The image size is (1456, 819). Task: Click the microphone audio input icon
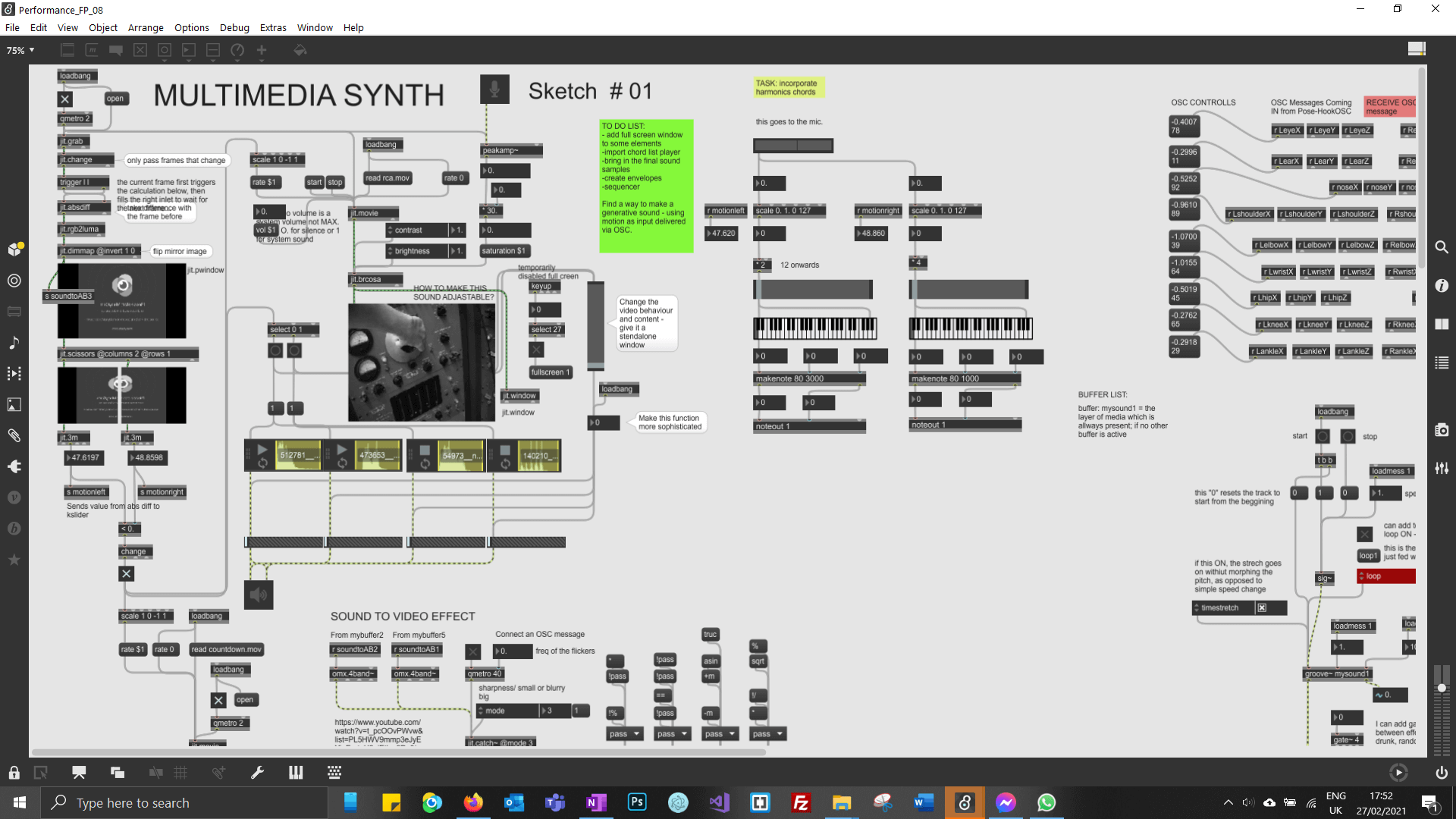(494, 89)
